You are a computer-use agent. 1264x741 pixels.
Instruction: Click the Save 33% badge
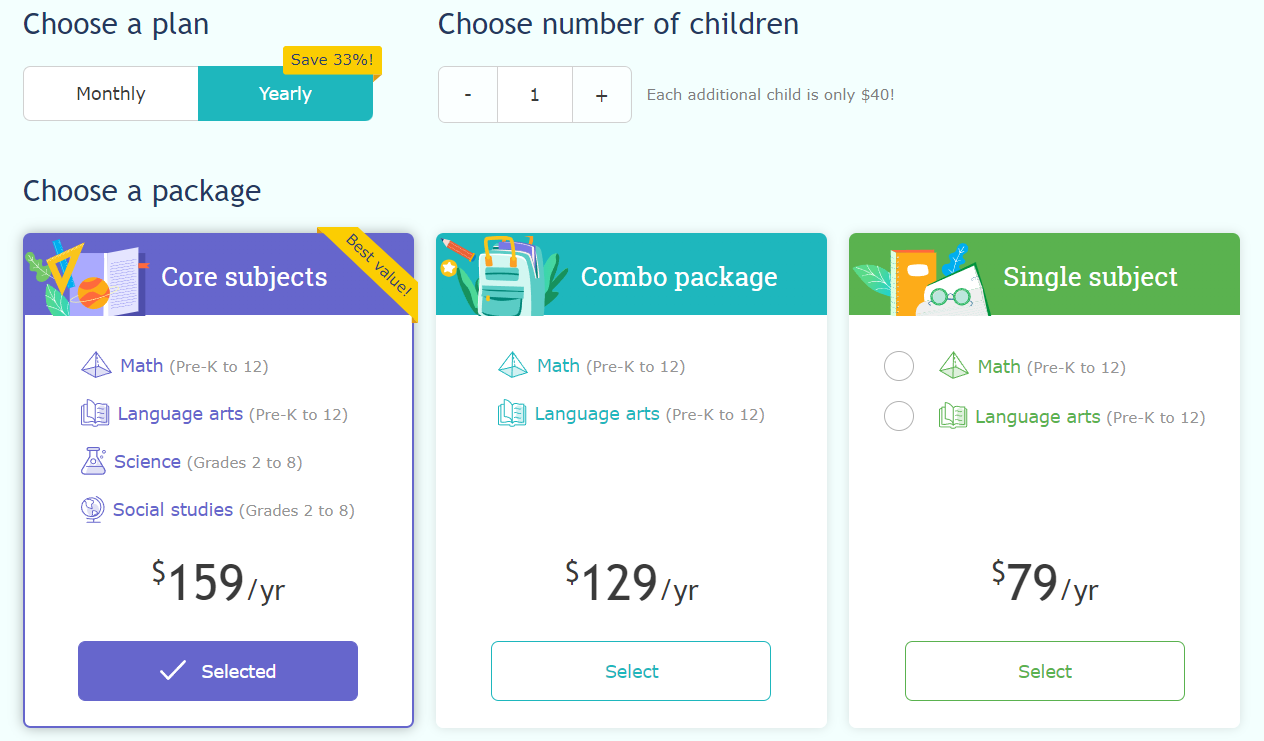[x=332, y=60]
